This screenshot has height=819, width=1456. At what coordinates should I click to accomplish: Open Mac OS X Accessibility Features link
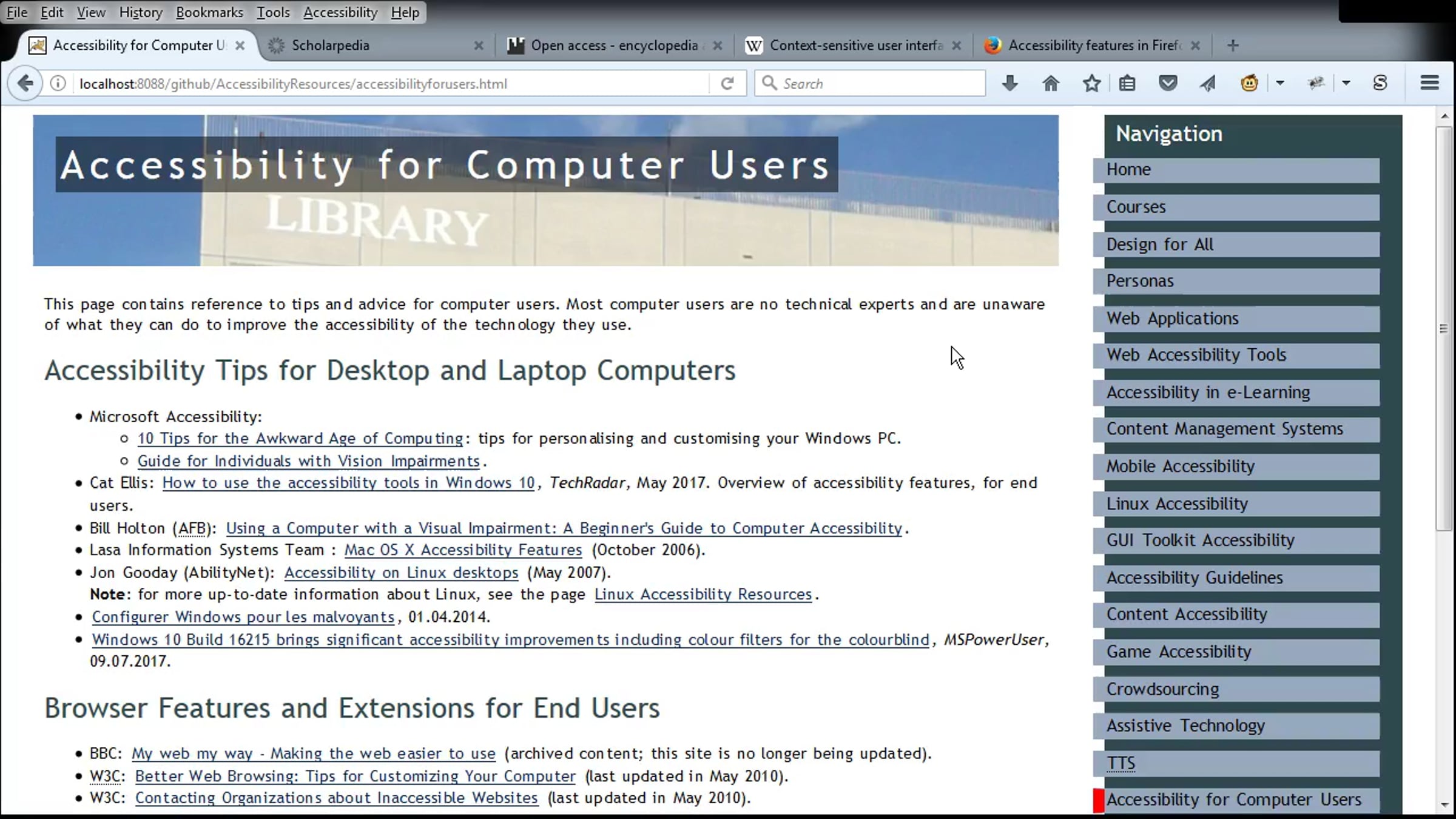pyautogui.click(x=463, y=550)
